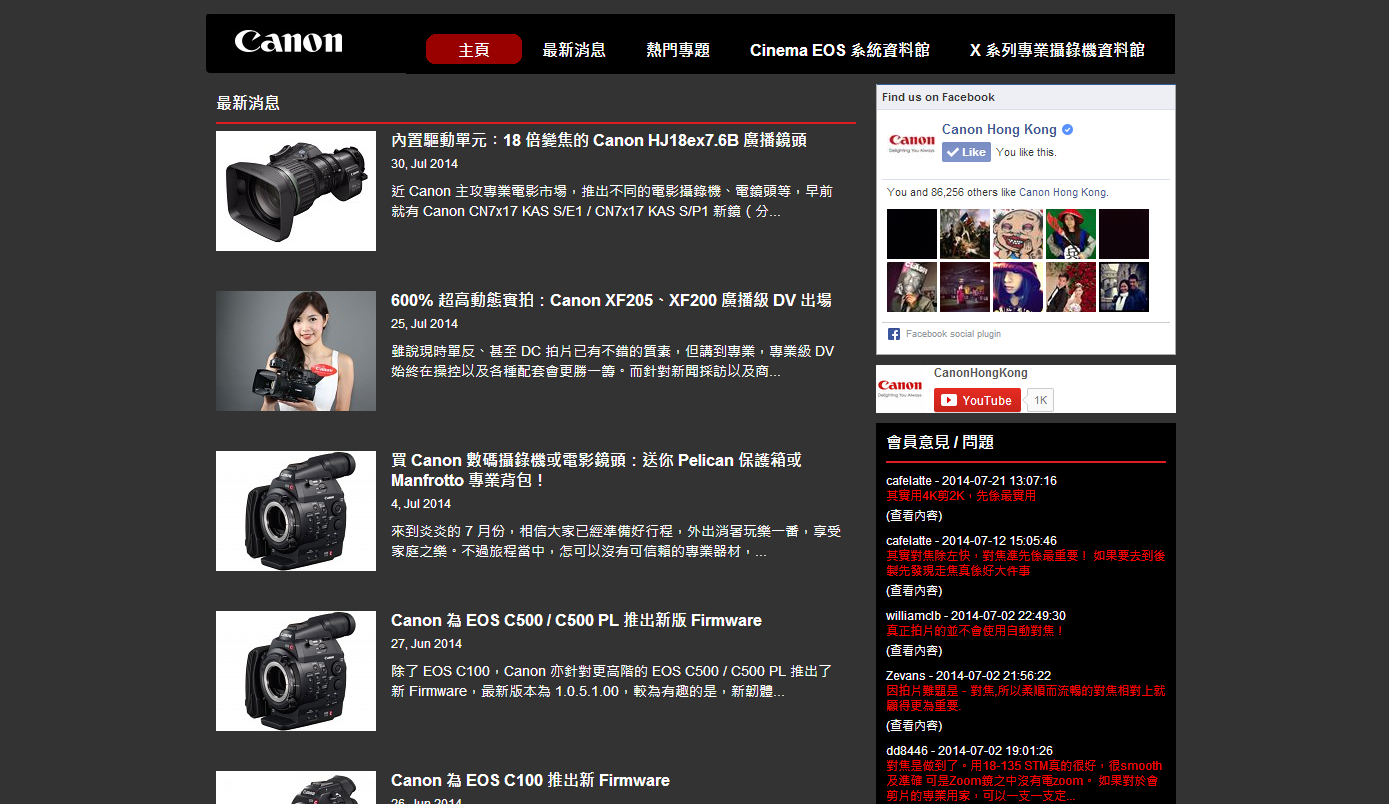Screen dimensions: 1389x804
Task: Click date 27, Jun 2014
Action: click(426, 644)
